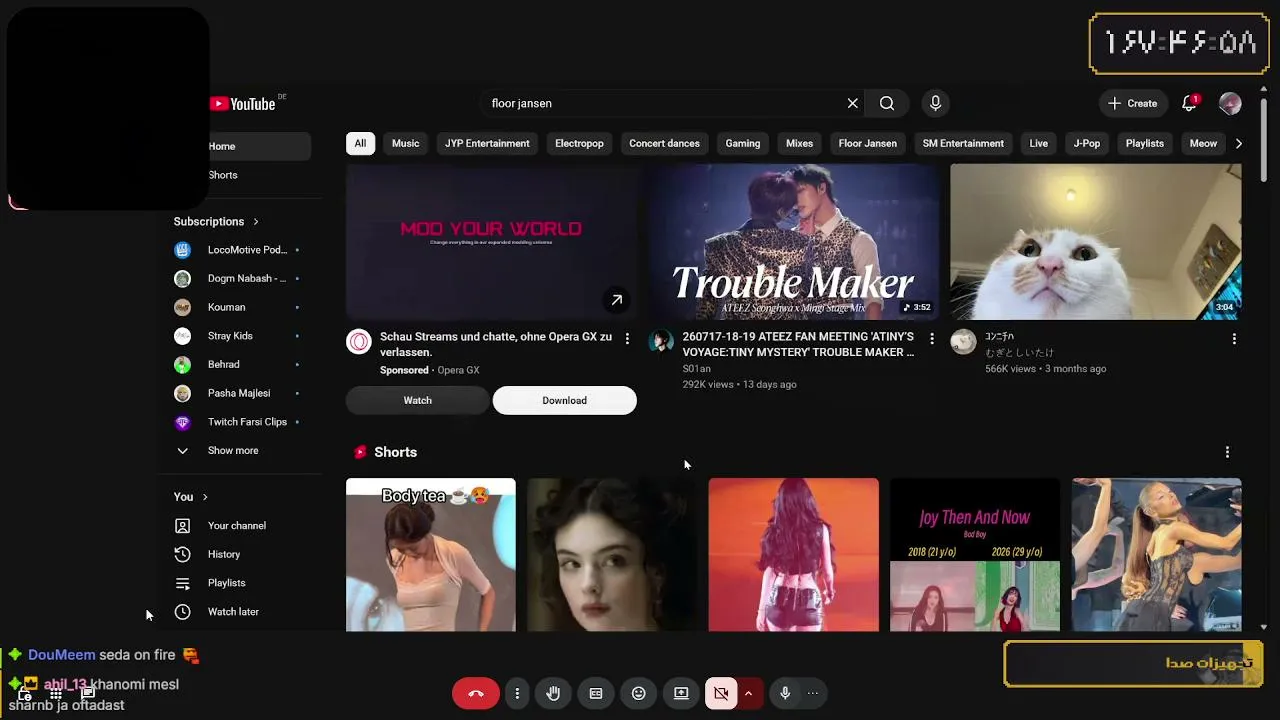Open options for the Opera GX ad

[627, 339]
